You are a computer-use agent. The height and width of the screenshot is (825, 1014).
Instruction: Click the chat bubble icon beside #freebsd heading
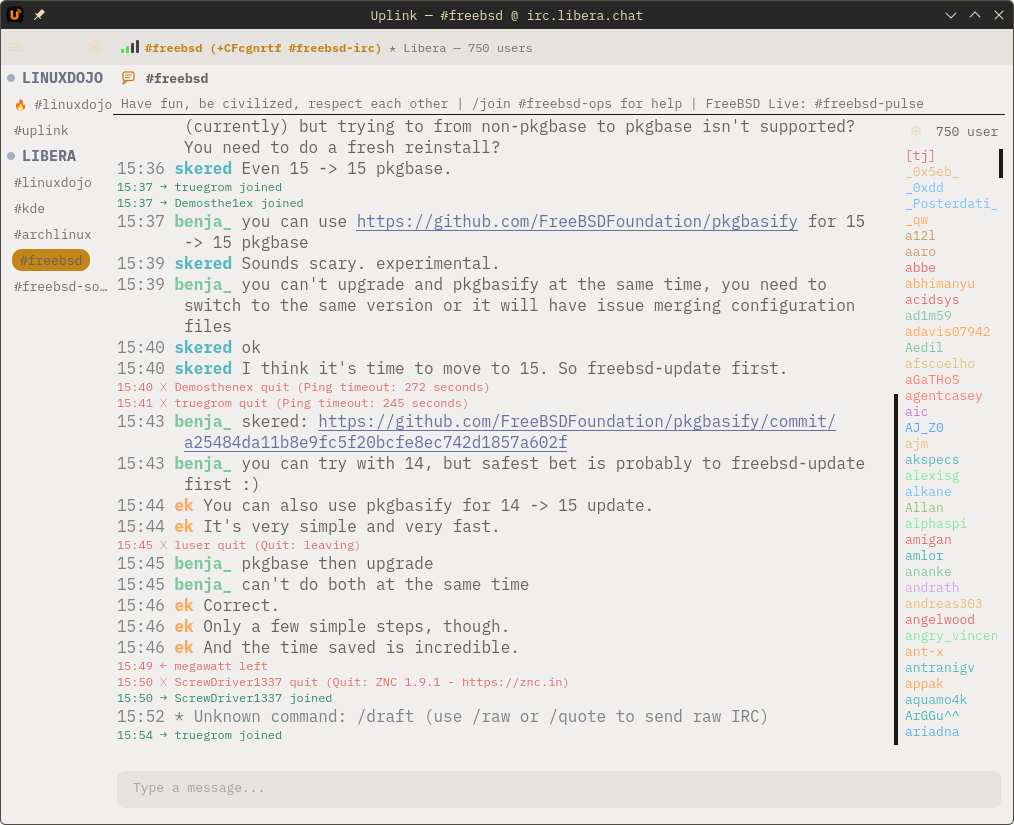(x=128, y=78)
